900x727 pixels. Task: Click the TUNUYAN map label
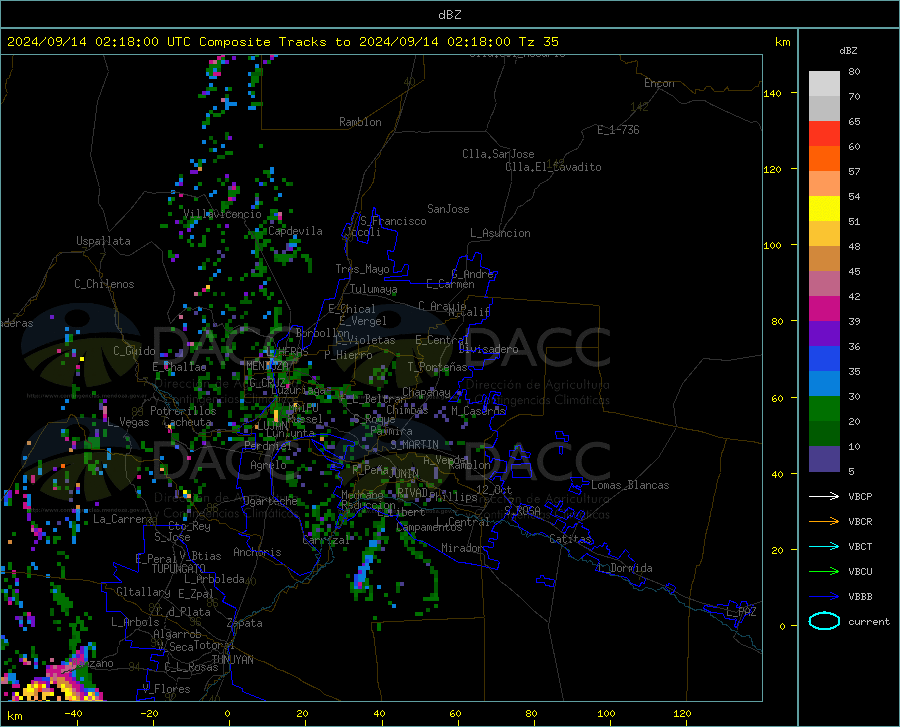tap(232, 660)
